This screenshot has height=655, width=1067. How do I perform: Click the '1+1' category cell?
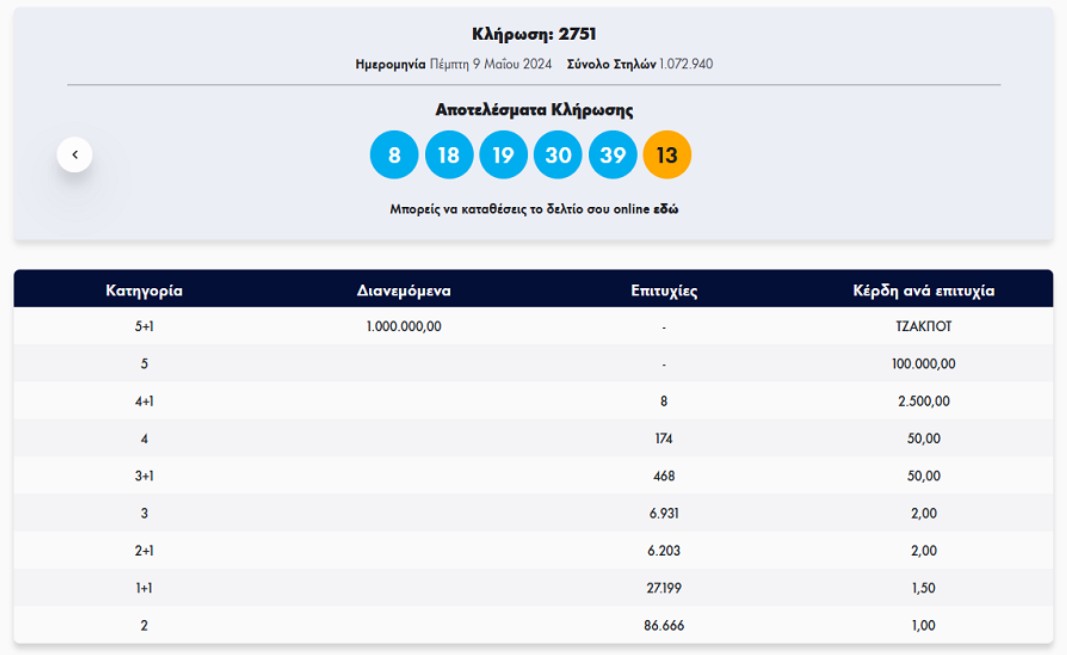144,588
